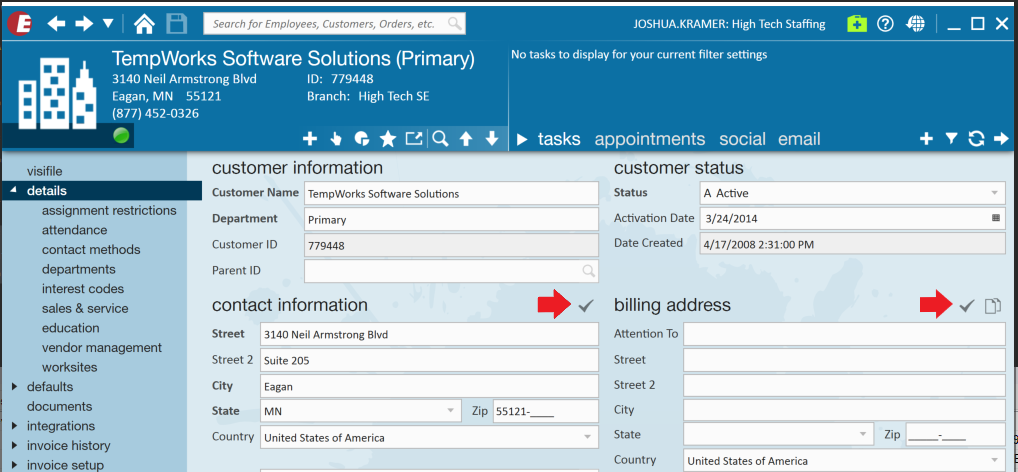This screenshot has height=472, width=1018.
Task: Open the green medical kit icon
Action: [x=857, y=24]
